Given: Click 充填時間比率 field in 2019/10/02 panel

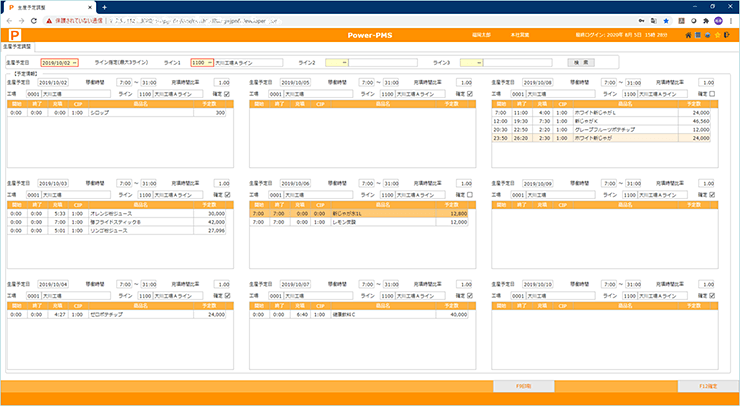Looking at the screenshot, I should (x=223, y=83).
